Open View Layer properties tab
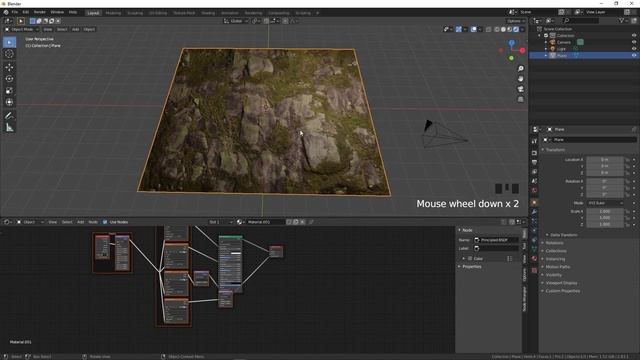640x360 pixels. click(534, 172)
